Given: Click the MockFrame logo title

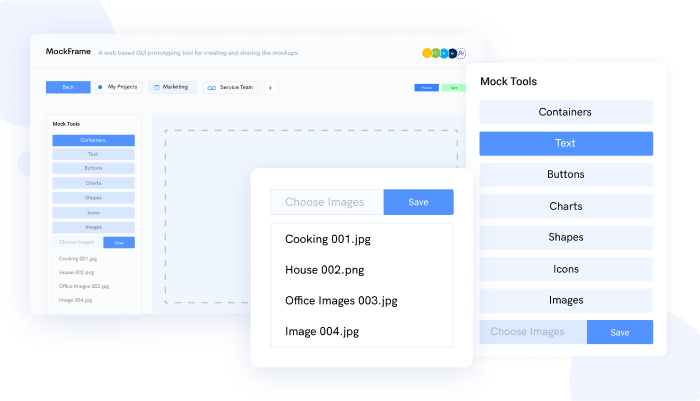Looking at the screenshot, I should [68, 51].
